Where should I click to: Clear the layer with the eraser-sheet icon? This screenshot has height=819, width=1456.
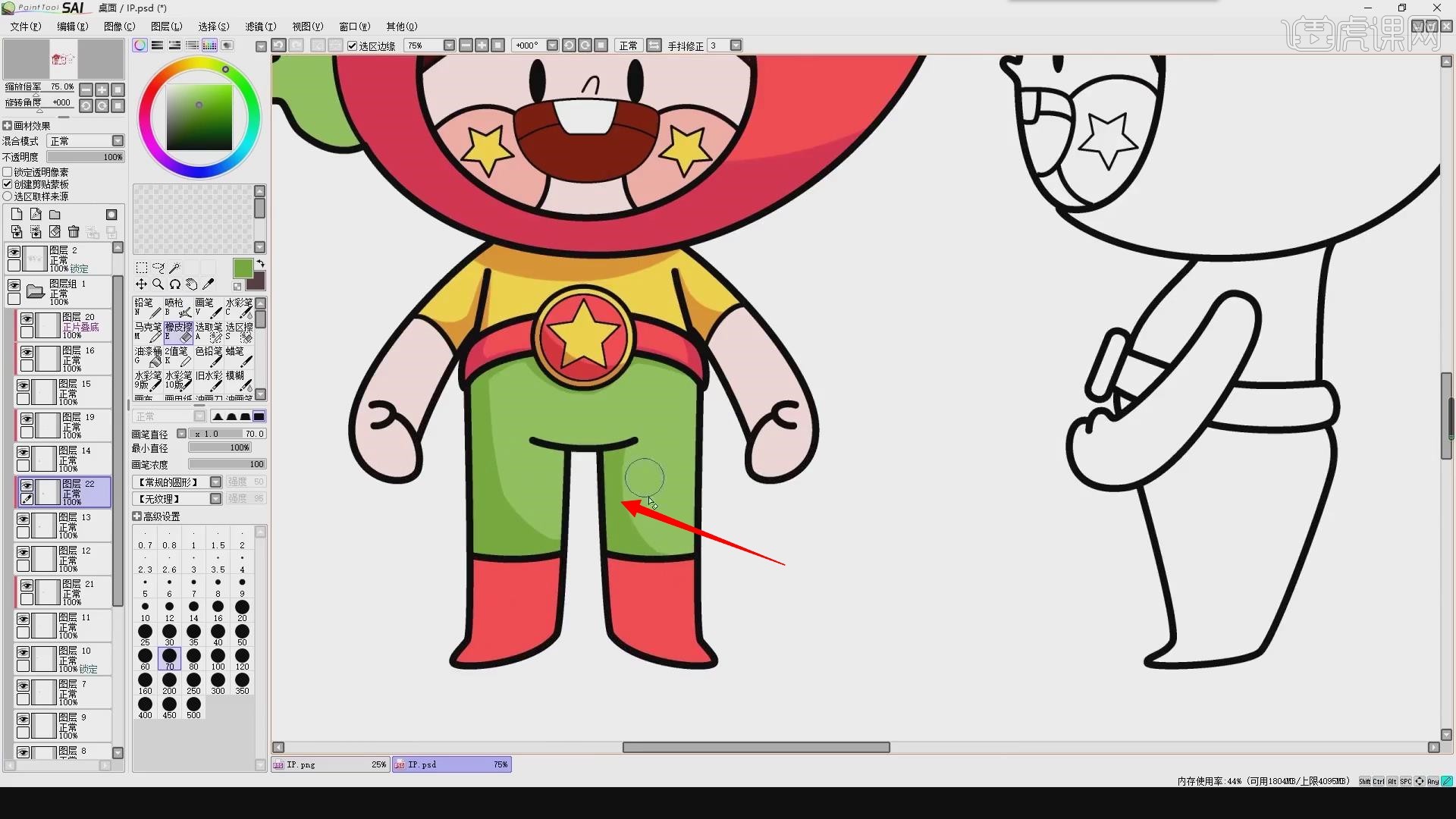[55, 231]
